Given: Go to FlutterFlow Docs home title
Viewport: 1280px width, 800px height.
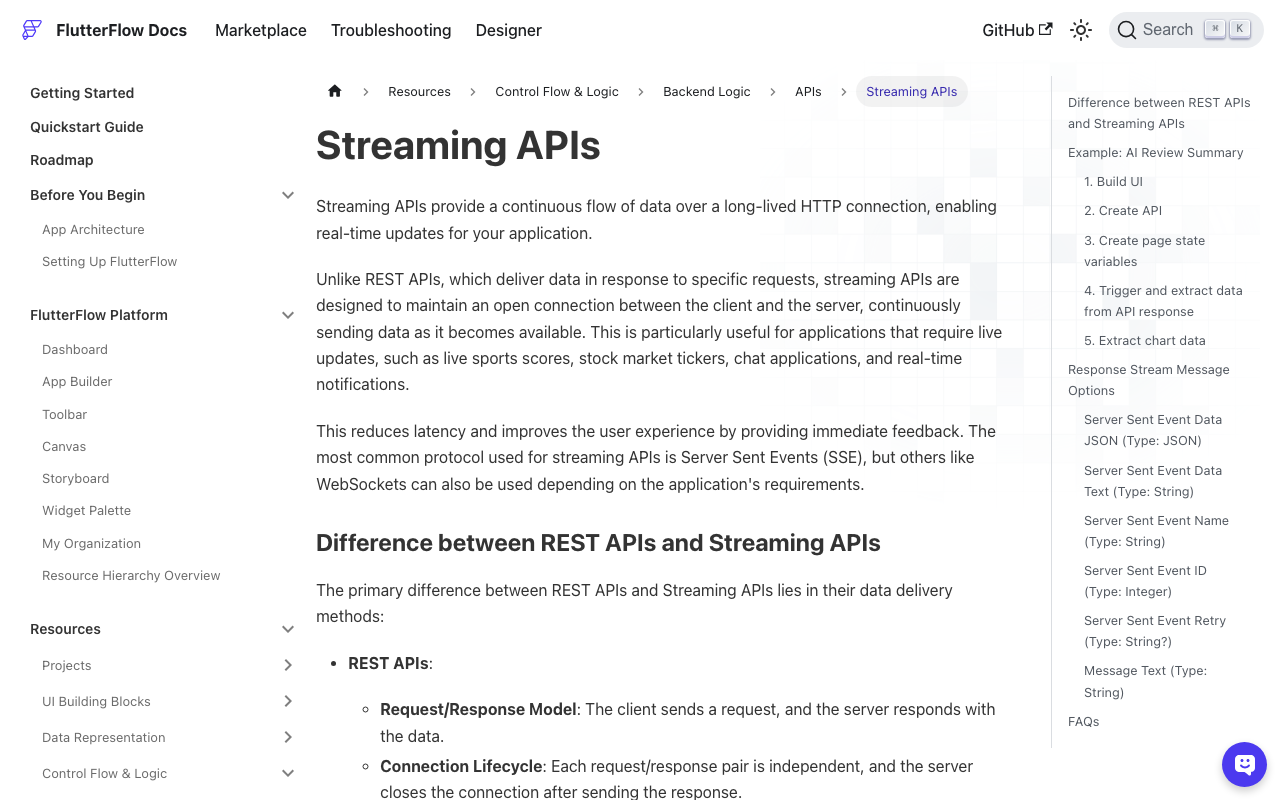Looking at the screenshot, I should point(122,30).
